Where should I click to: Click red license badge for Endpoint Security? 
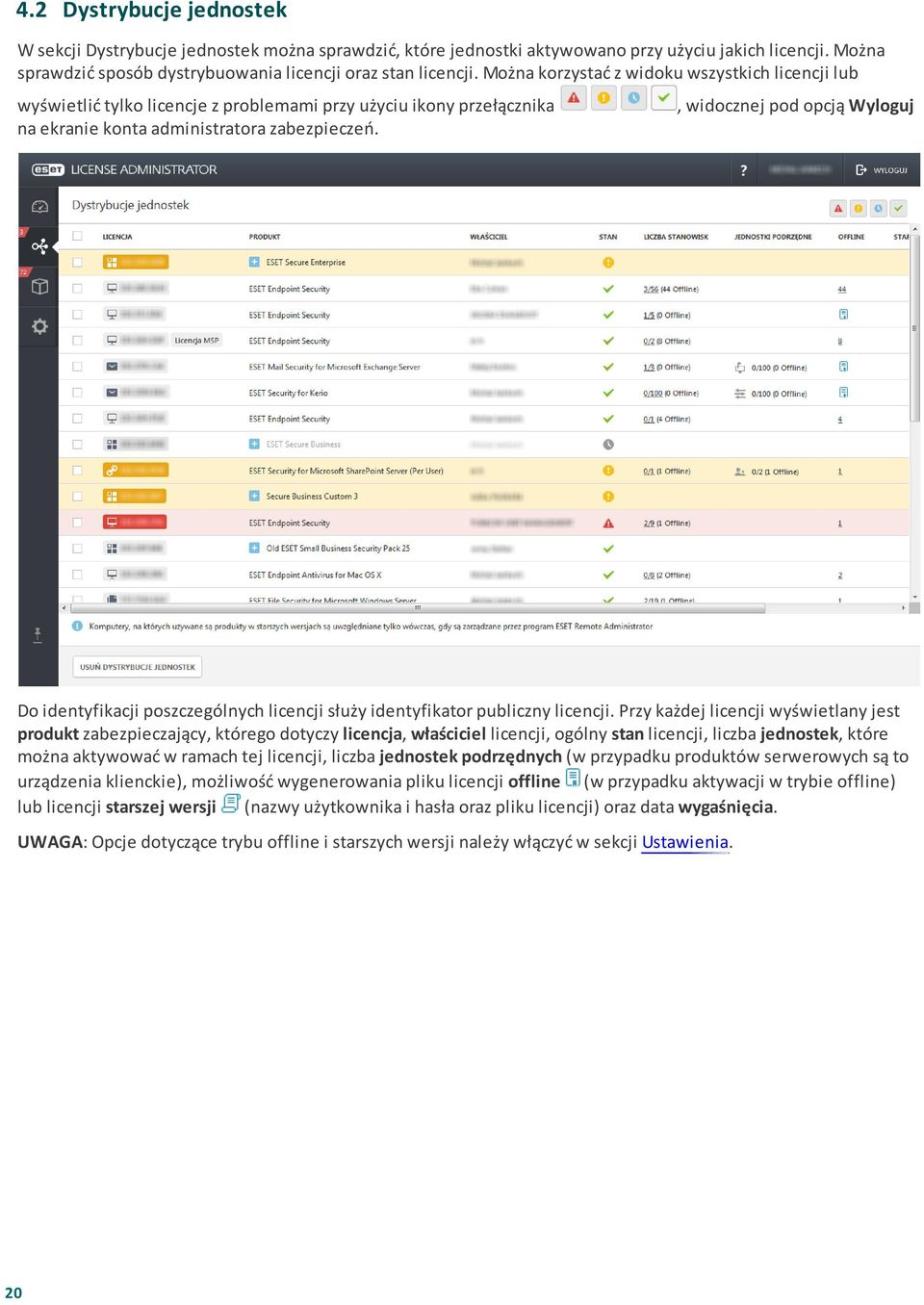(x=135, y=522)
